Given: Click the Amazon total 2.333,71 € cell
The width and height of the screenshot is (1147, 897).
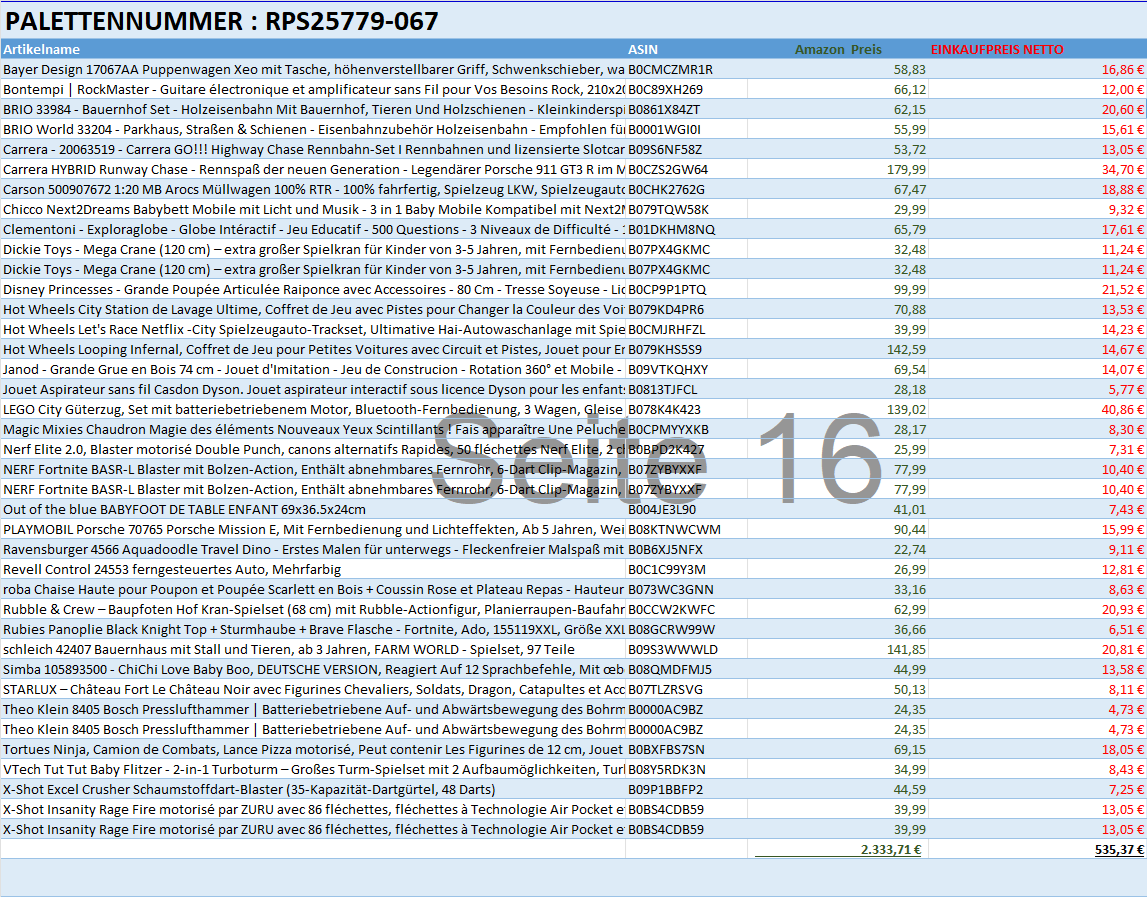Looking at the screenshot, I should pyautogui.click(x=891, y=849).
